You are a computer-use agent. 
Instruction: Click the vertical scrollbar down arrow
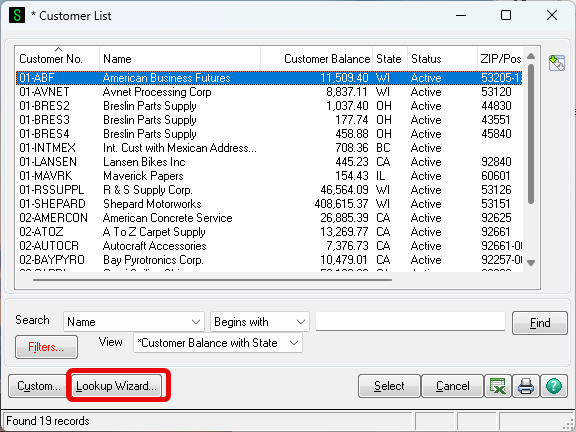tap(531, 263)
